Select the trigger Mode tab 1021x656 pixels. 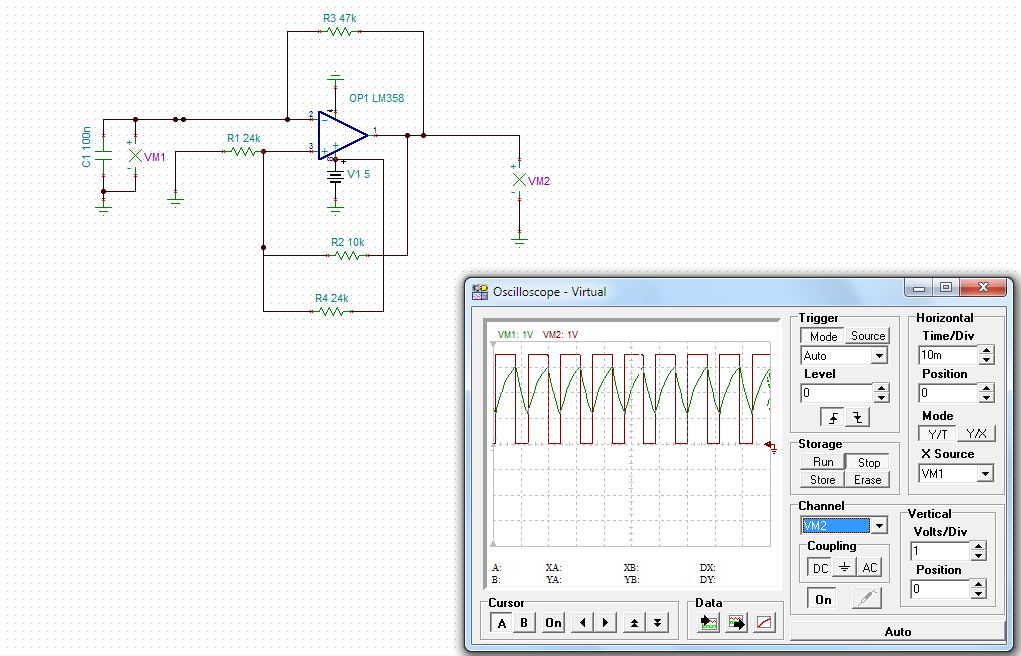click(823, 336)
